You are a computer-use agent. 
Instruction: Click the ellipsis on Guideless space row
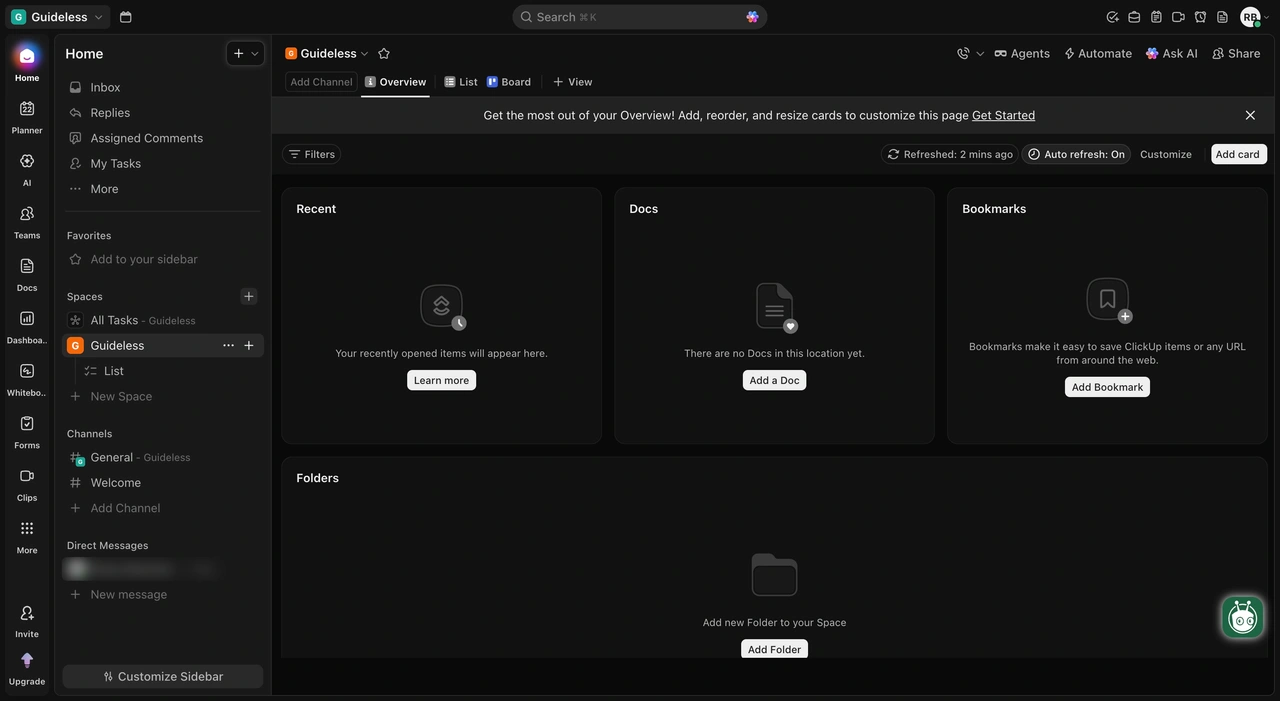pyautogui.click(x=228, y=345)
